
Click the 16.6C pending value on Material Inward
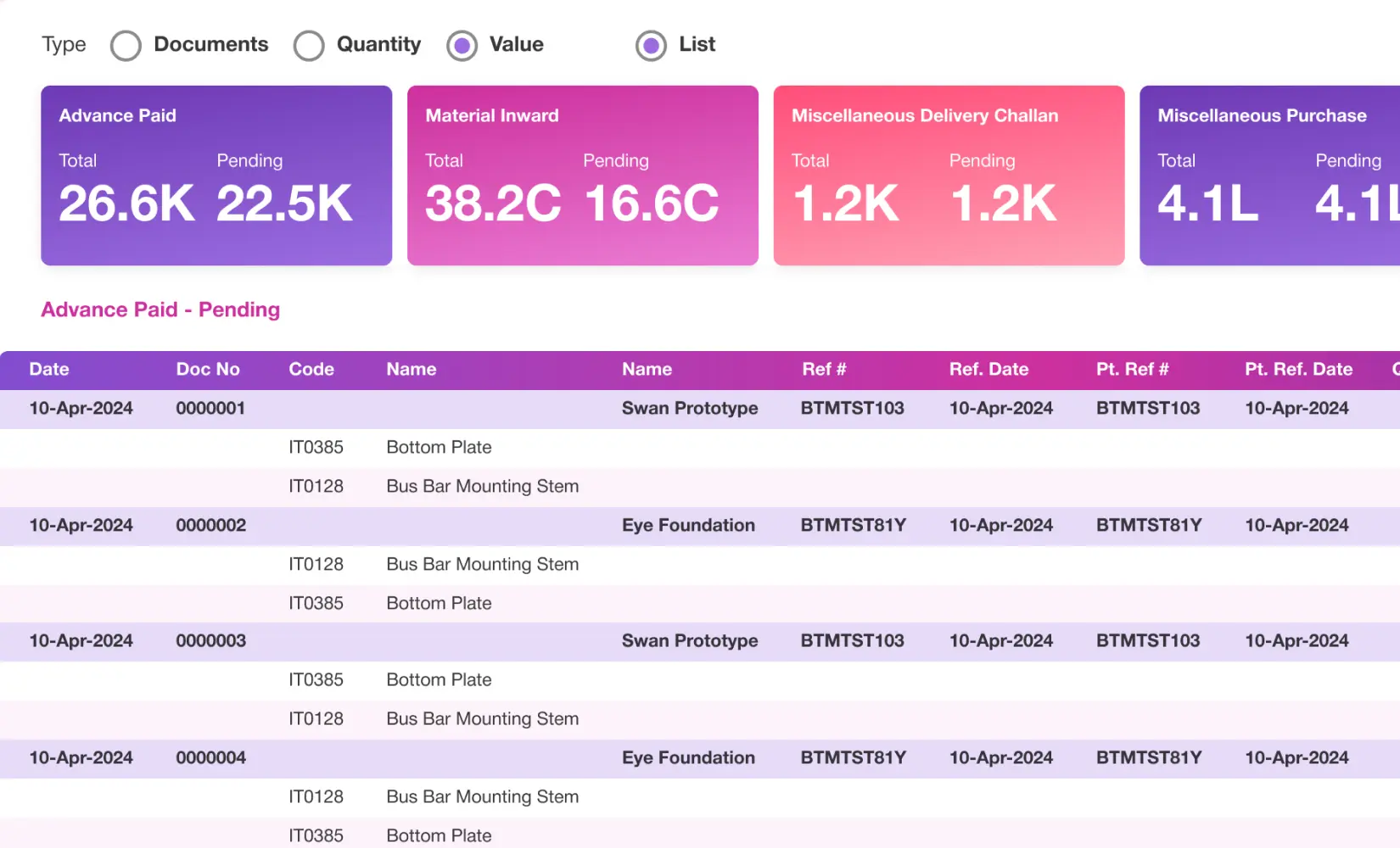(652, 204)
